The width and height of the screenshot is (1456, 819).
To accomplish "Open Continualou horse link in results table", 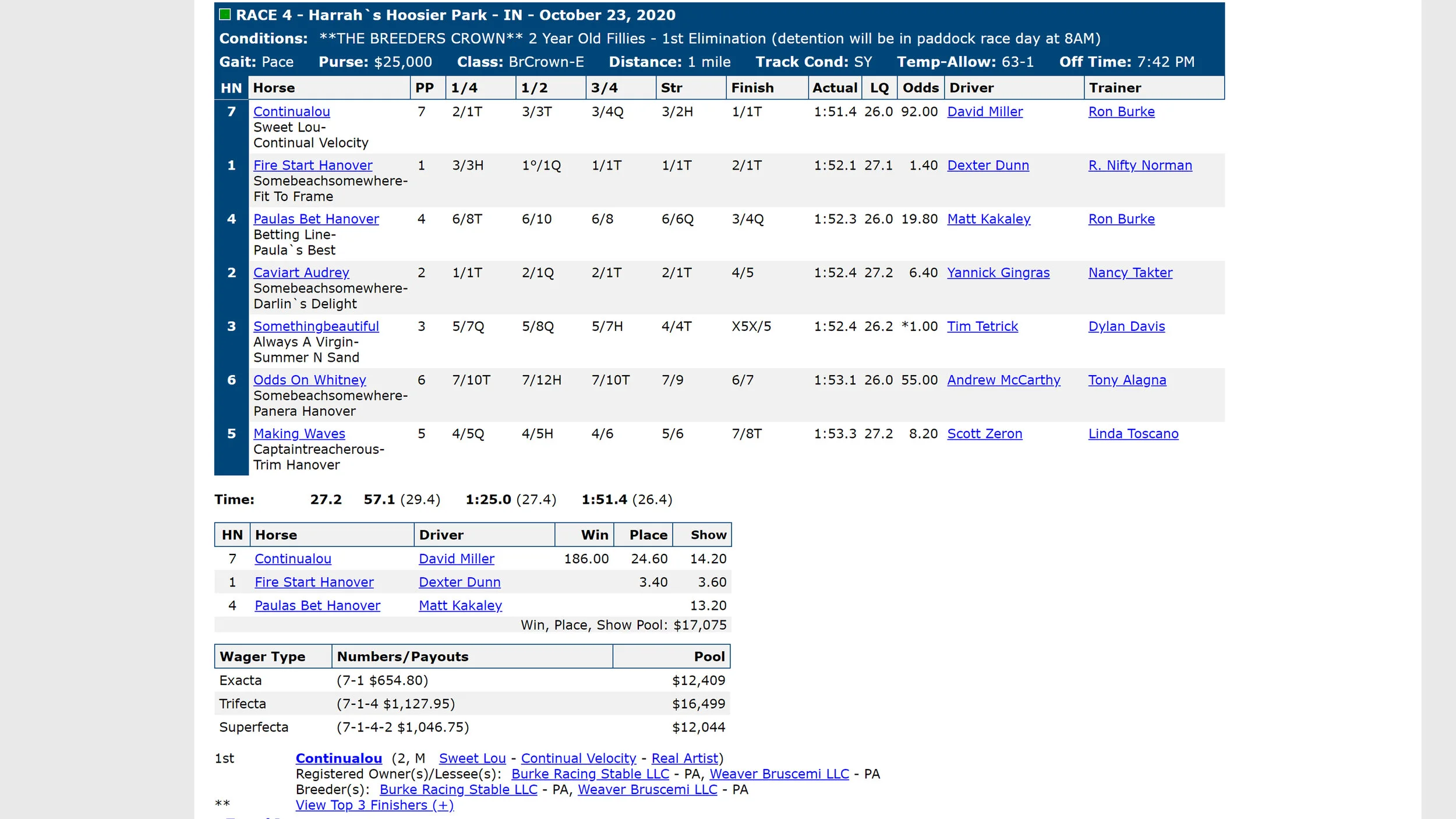I will coord(291,111).
